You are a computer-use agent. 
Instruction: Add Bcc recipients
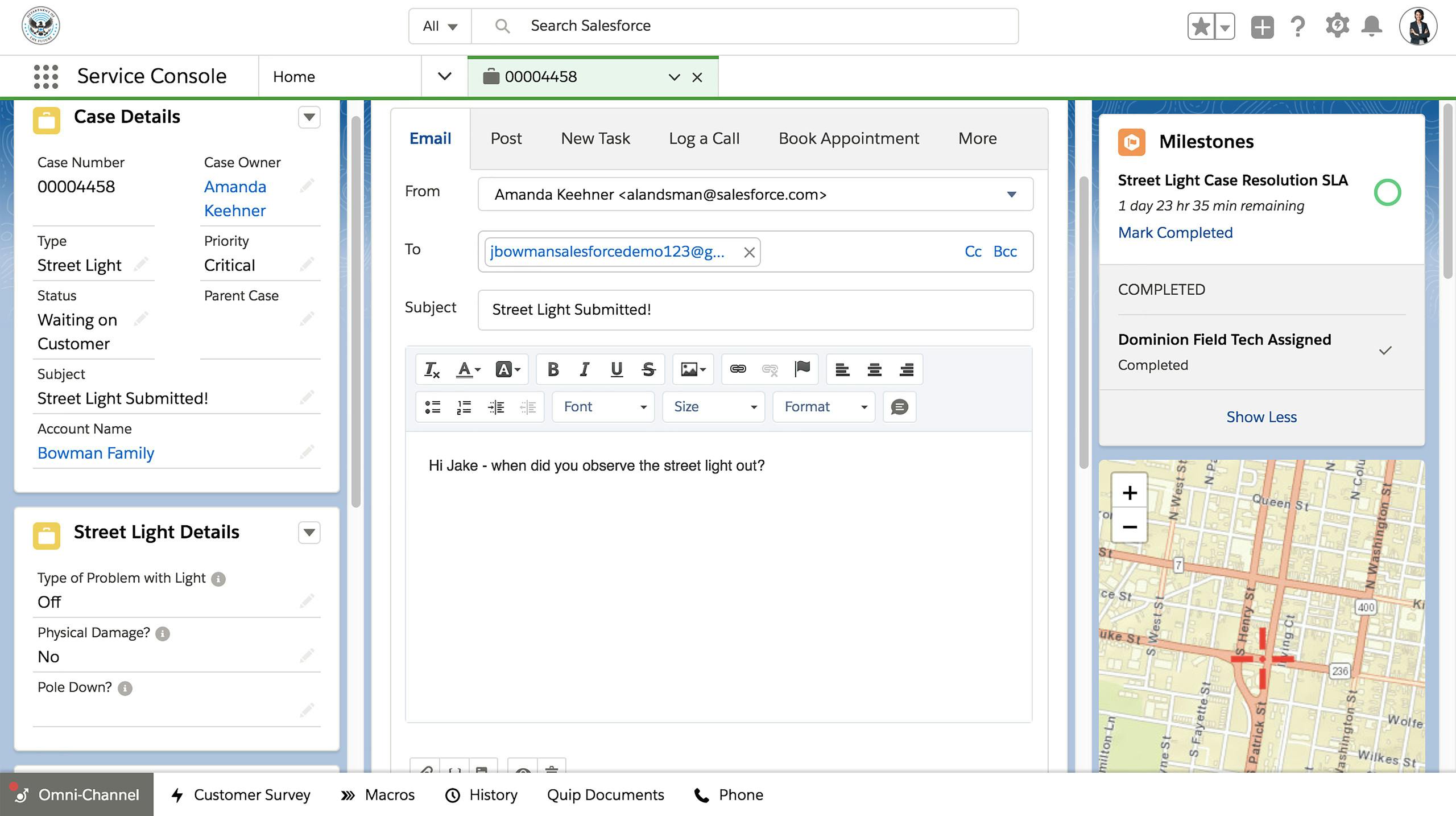click(x=1005, y=252)
